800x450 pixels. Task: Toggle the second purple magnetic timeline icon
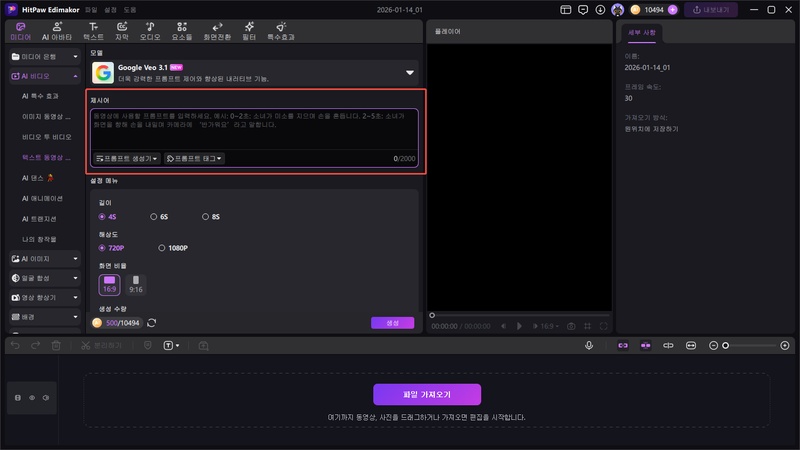point(645,345)
